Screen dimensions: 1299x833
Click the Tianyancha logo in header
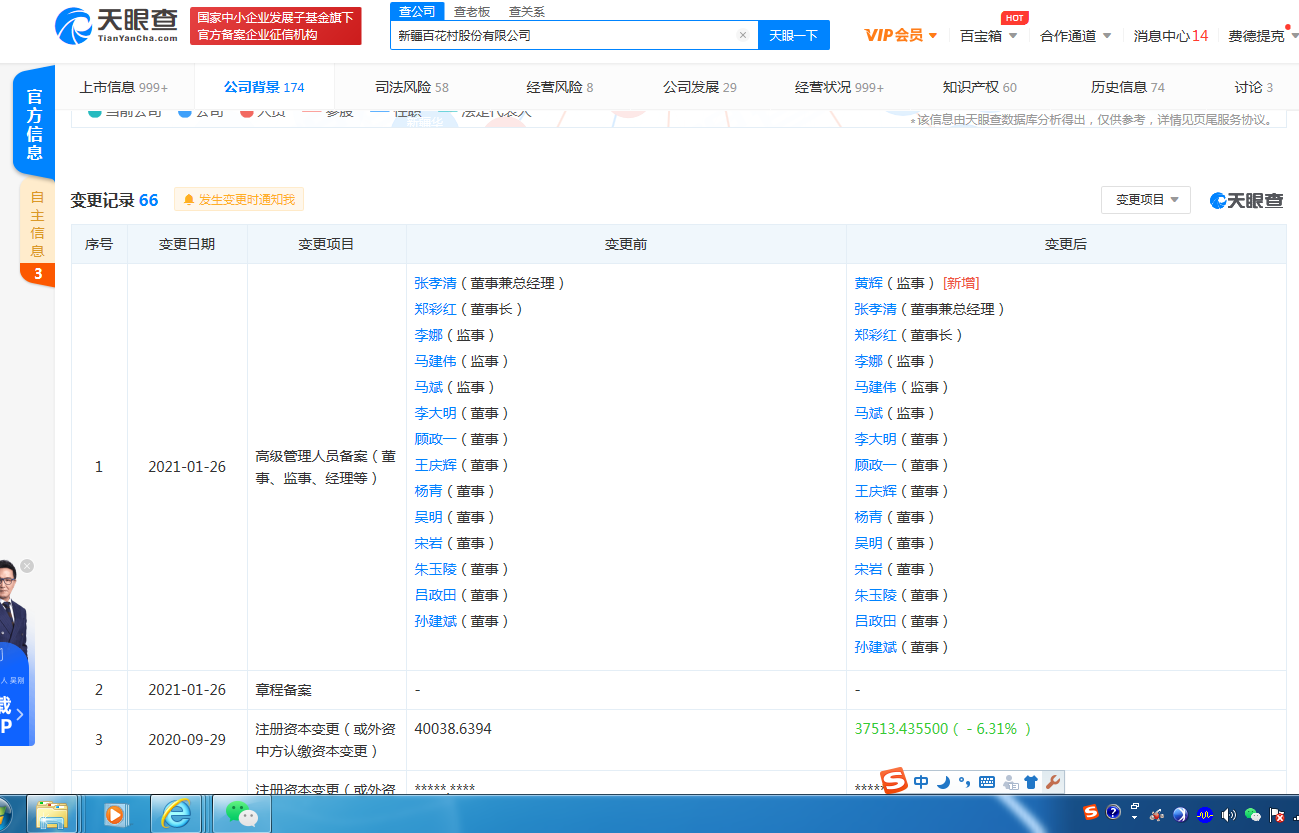(116, 26)
